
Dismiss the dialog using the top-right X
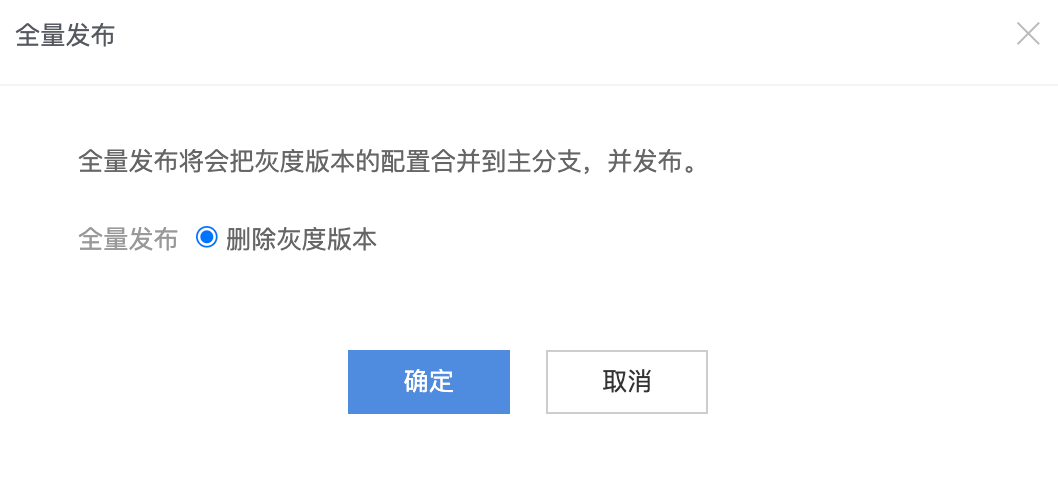pos(1028,34)
